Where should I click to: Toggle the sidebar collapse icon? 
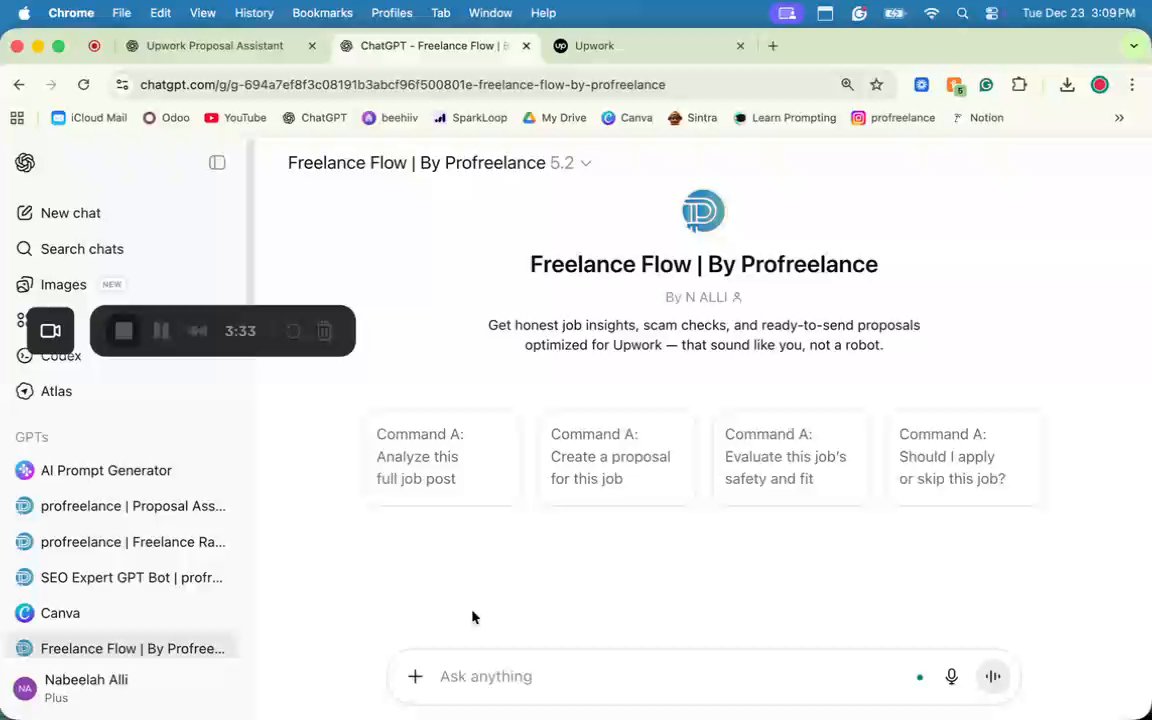pos(217,162)
